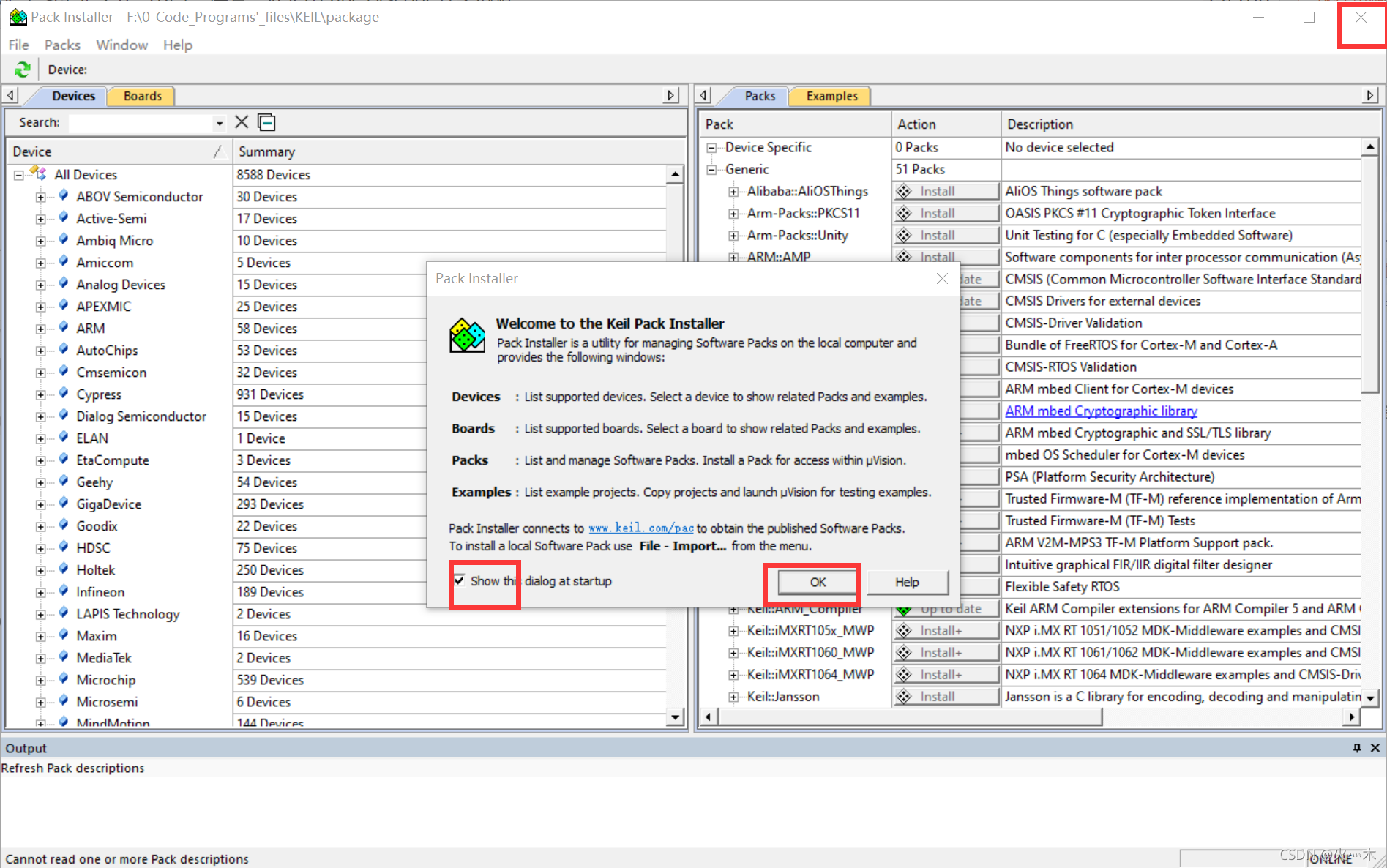The height and width of the screenshot is (868, 1387).
Task: Click the Keil Pack Installer logo in dialog
Action: pos(467,336)
